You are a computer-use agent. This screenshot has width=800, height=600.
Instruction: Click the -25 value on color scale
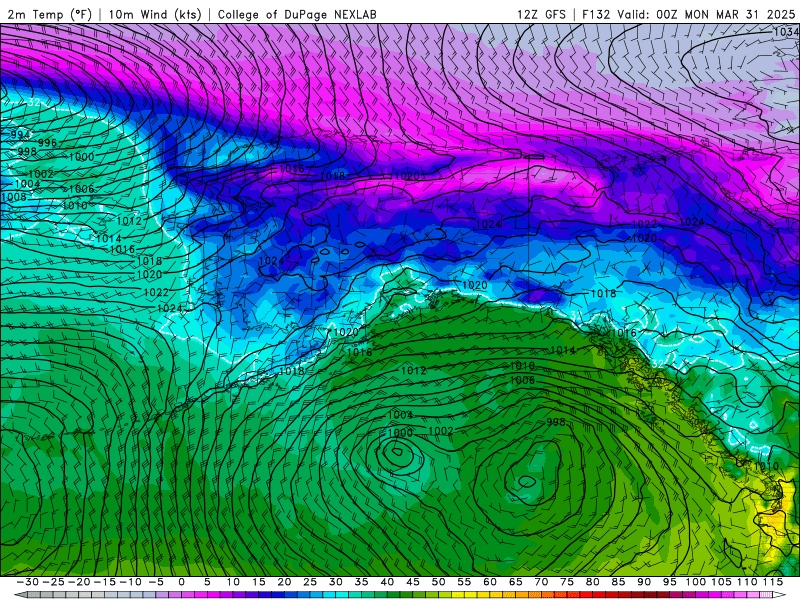coord(53,582)
